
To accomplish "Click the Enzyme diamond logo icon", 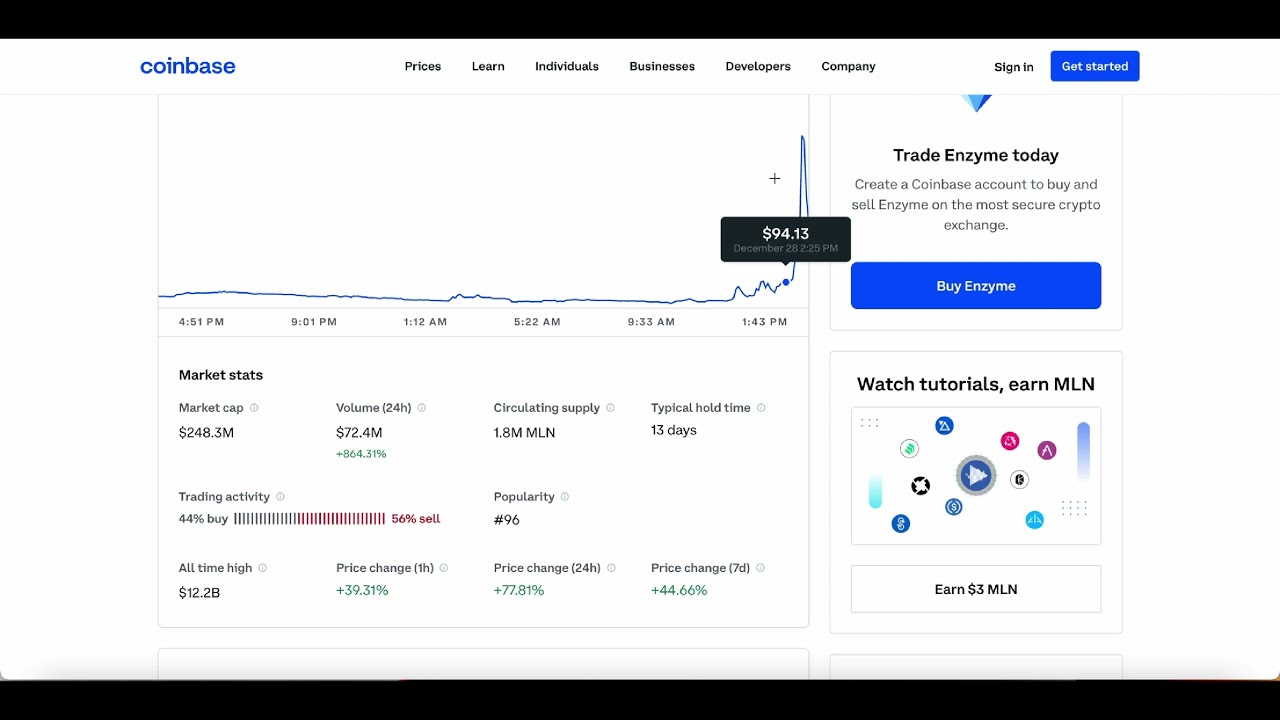I will [976, 103].
